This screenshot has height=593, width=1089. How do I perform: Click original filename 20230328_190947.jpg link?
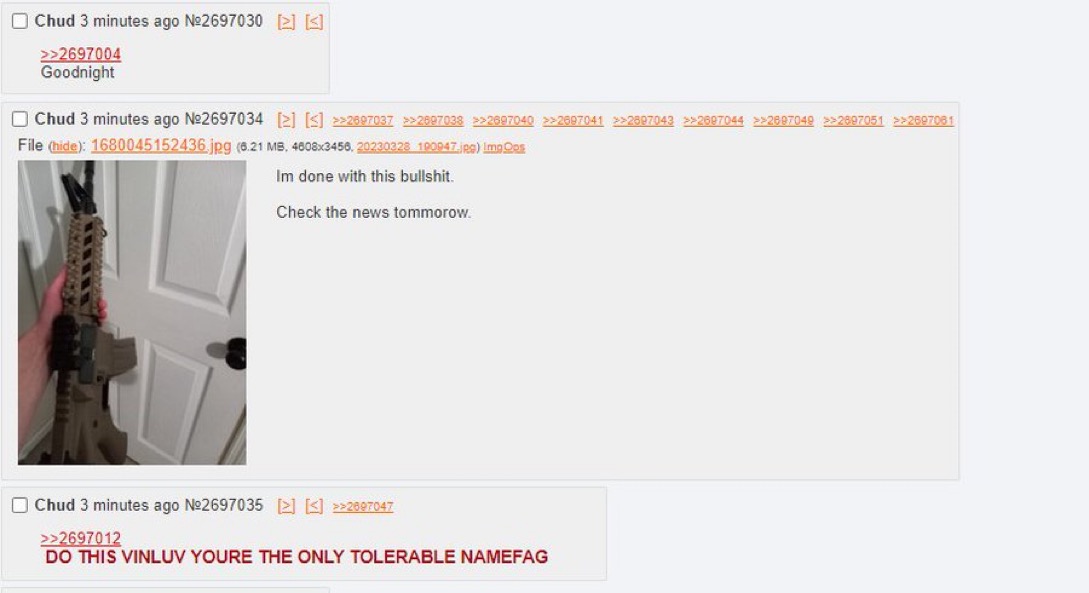[x=417, y=147]
